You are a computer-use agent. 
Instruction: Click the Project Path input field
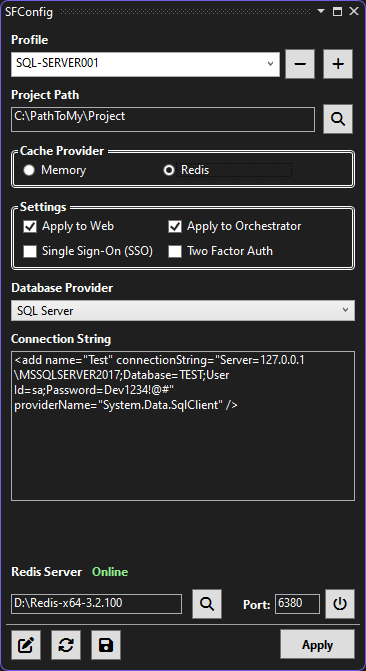point(163,120)
